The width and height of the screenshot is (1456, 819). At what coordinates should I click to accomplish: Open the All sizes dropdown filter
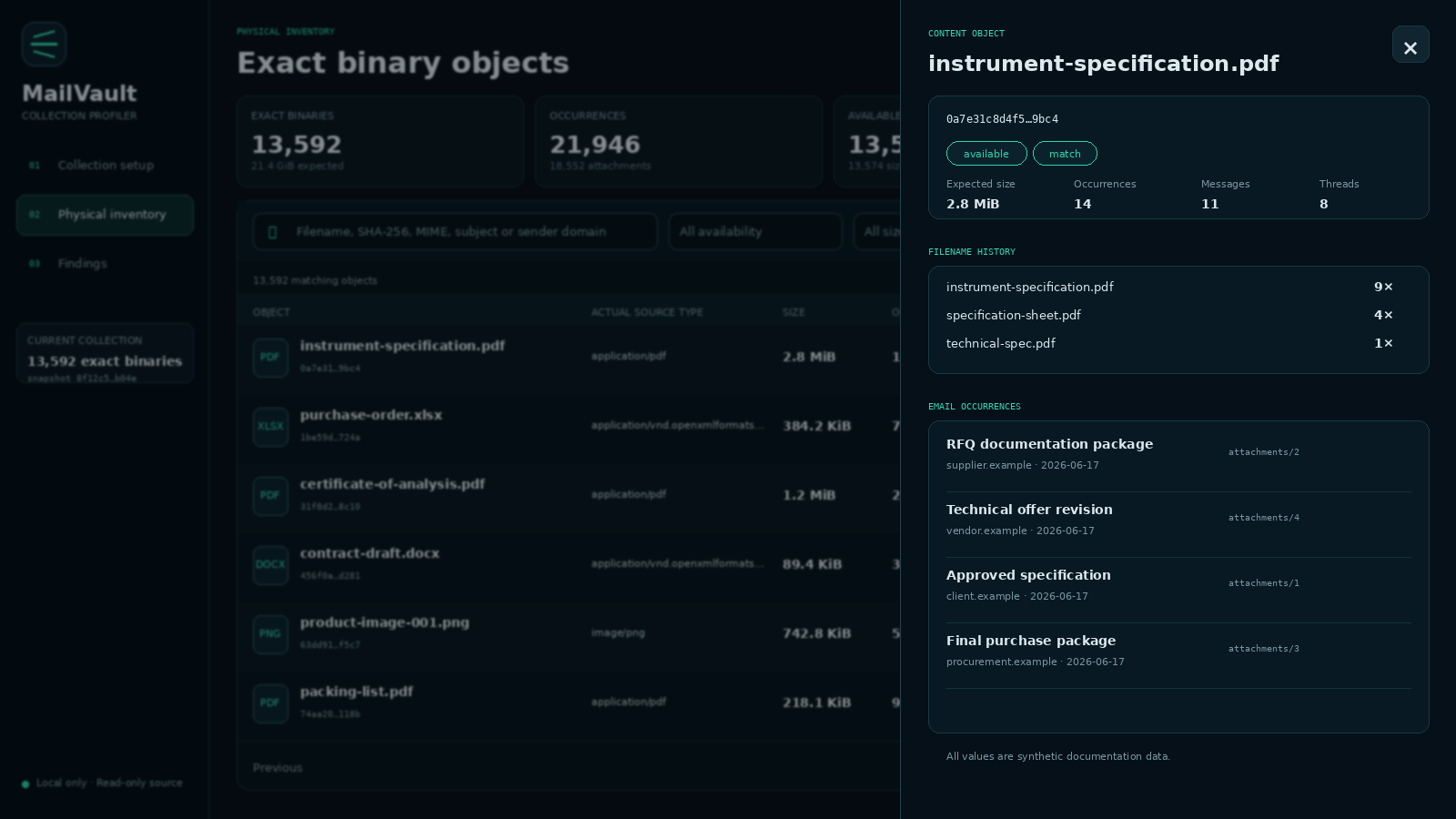[877, 231]
